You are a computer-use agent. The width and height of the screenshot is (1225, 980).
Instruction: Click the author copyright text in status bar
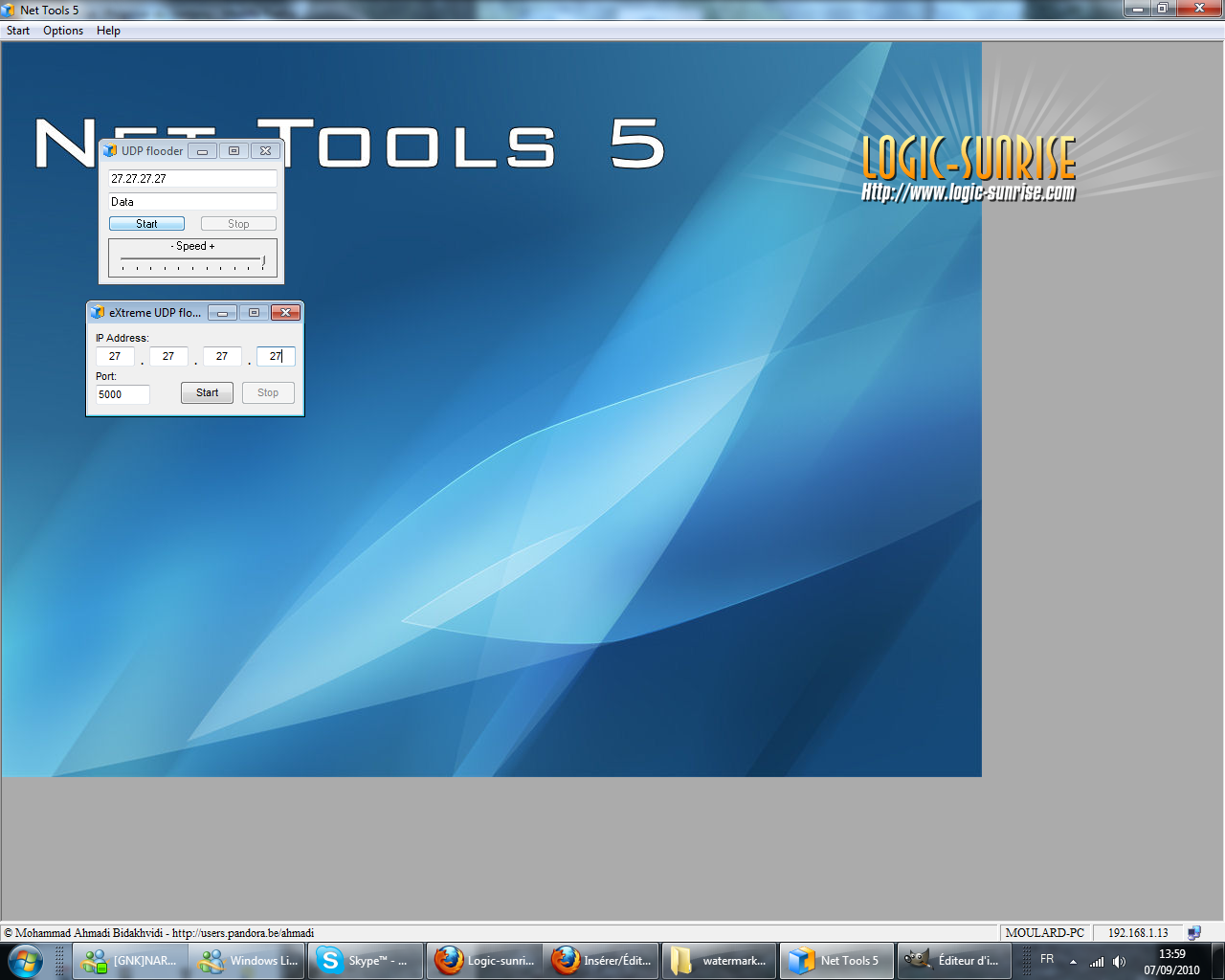point(159,933)
